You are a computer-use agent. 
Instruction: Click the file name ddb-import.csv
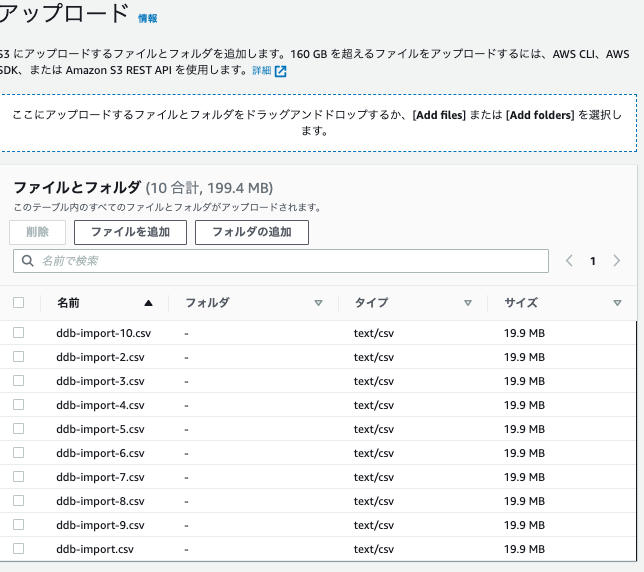coord(95,549)
